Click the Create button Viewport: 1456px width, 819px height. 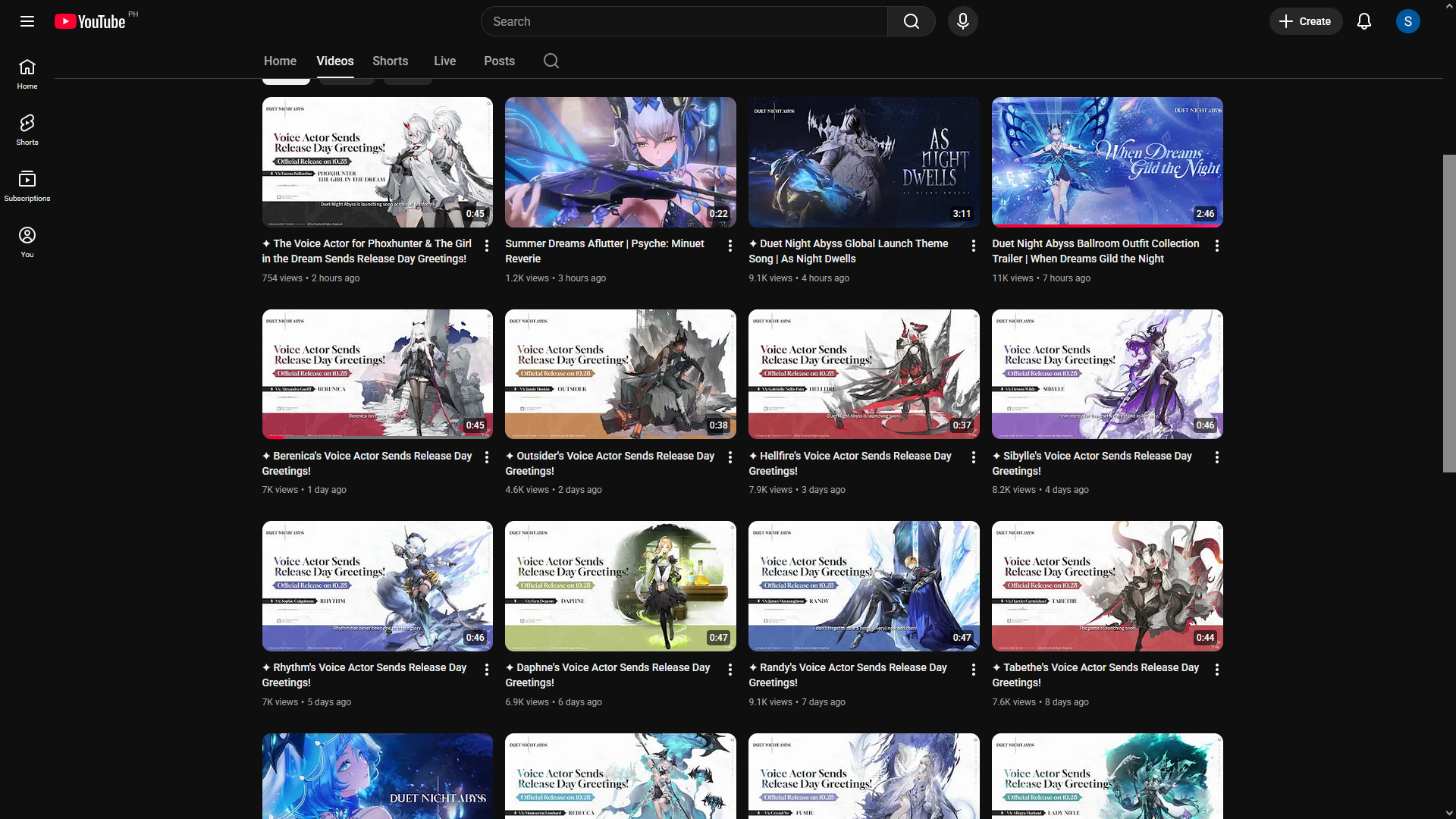[x=1305, y=21]
